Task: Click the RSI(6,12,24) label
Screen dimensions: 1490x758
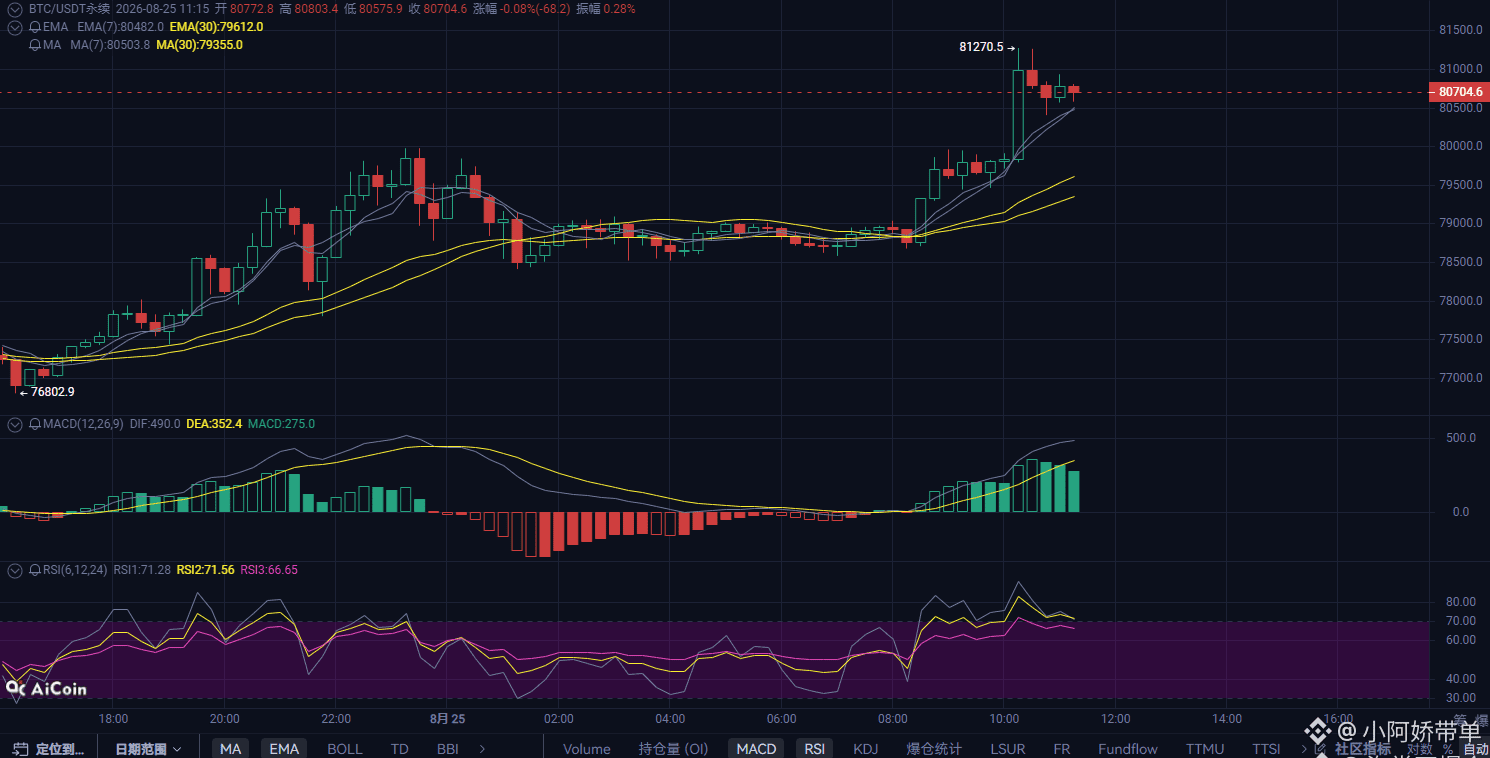Action: (75, 570)
